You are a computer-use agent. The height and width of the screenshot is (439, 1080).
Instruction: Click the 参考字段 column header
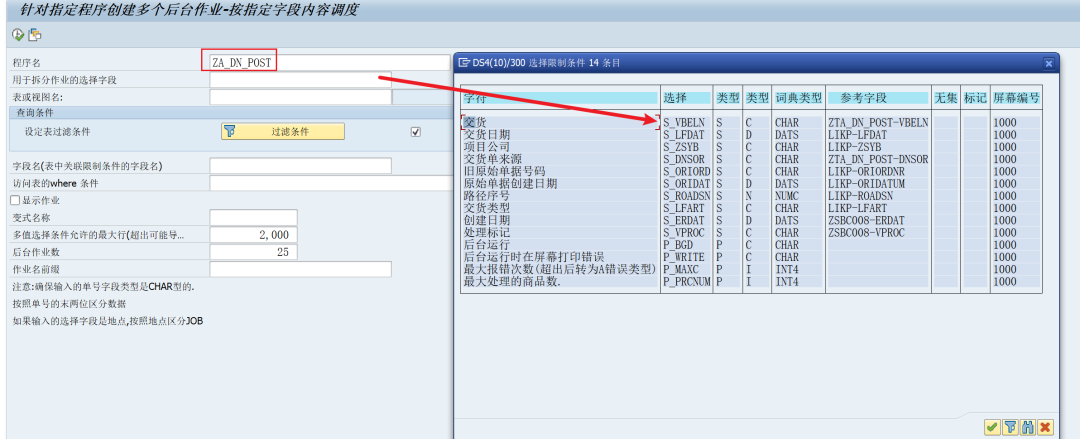(878, 99)
